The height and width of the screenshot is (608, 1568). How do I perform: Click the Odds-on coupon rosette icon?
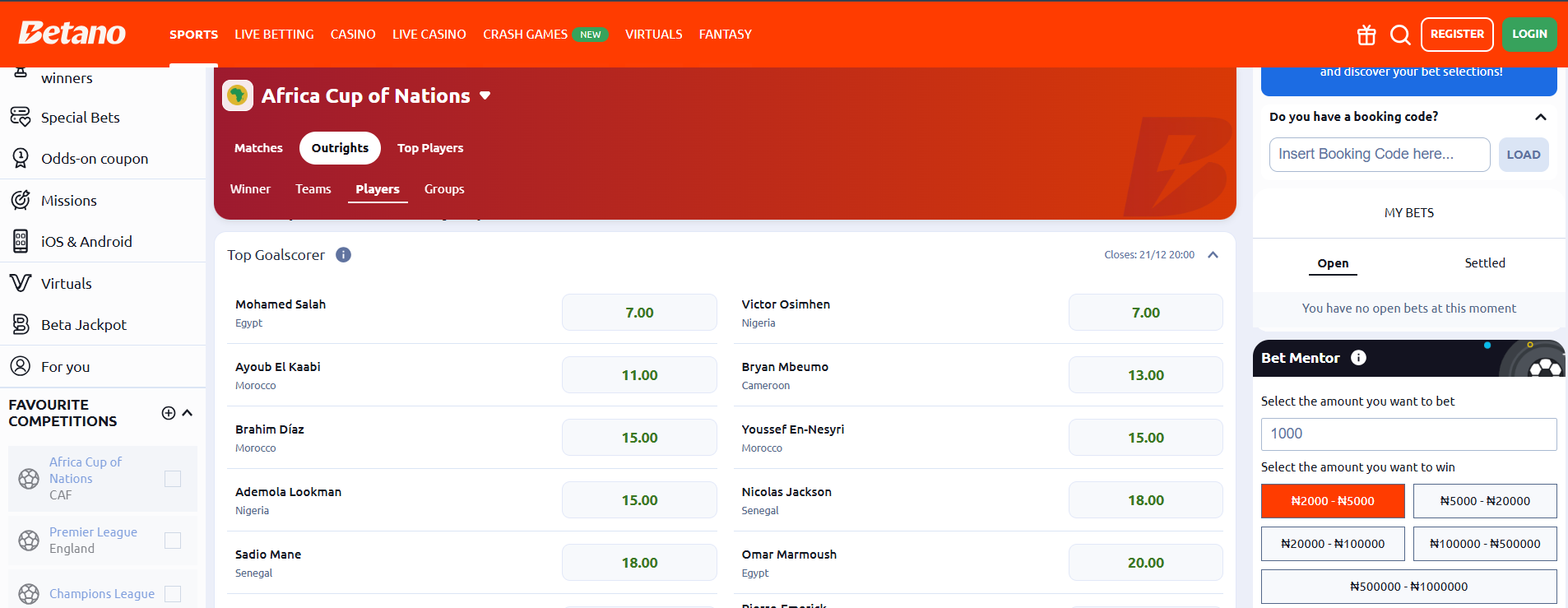tap(21, 158)
